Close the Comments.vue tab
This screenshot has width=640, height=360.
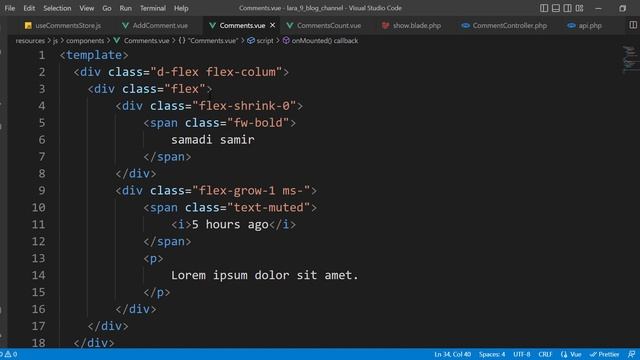[x=273, y=25]
